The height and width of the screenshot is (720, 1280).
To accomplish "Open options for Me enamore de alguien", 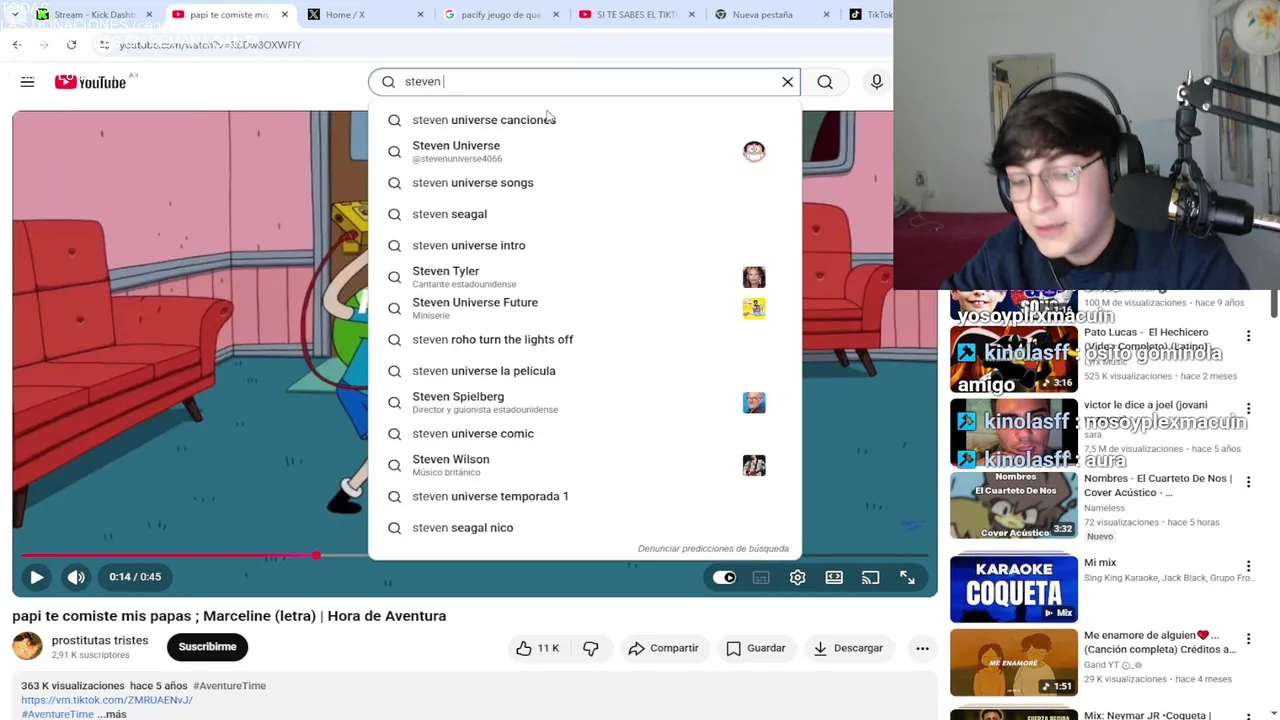I will click(x=1248, y=640).
